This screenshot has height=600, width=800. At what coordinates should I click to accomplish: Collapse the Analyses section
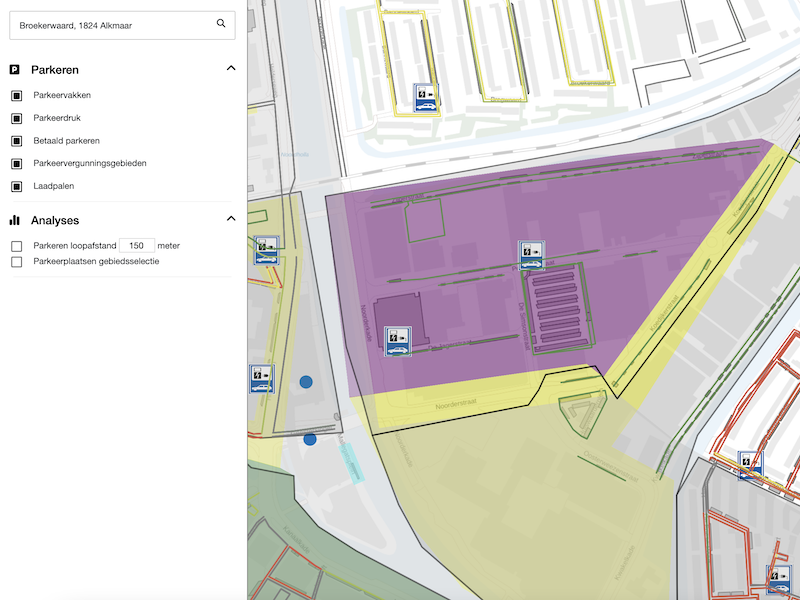[x=231, y=219]
